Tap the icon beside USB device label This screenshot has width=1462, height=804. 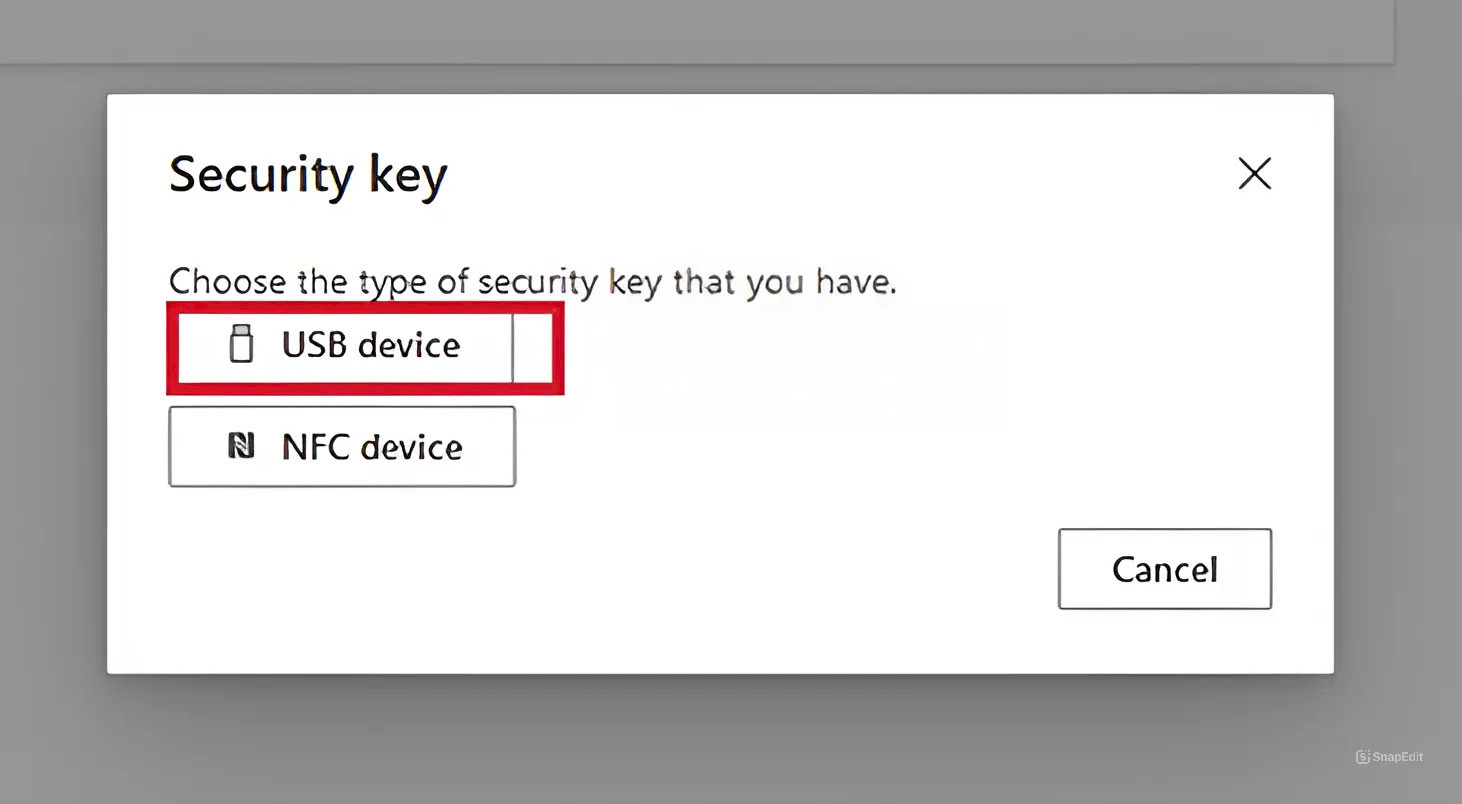pos(241,343)
